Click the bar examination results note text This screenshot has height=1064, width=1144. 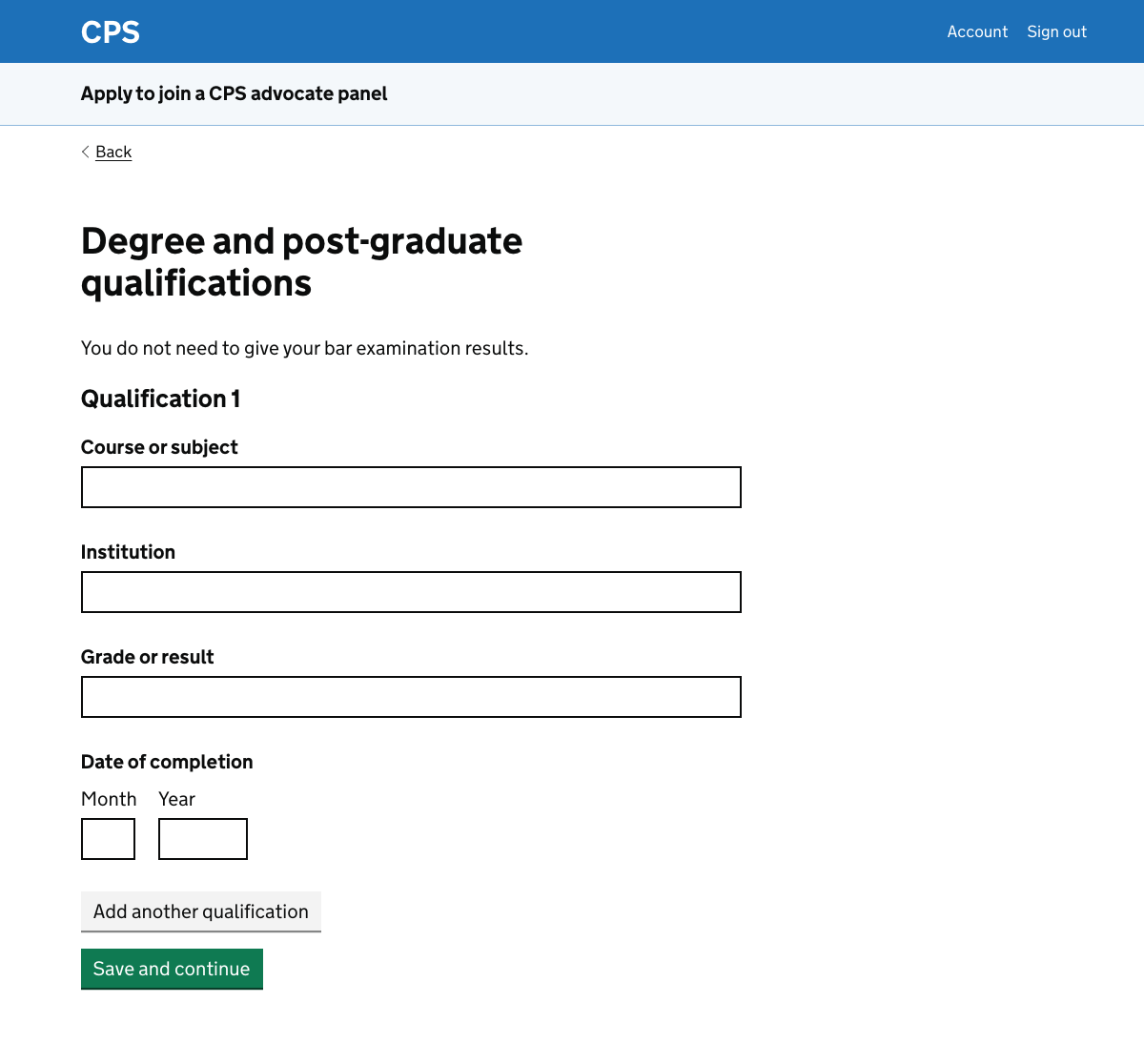click(x=304, y=348)
